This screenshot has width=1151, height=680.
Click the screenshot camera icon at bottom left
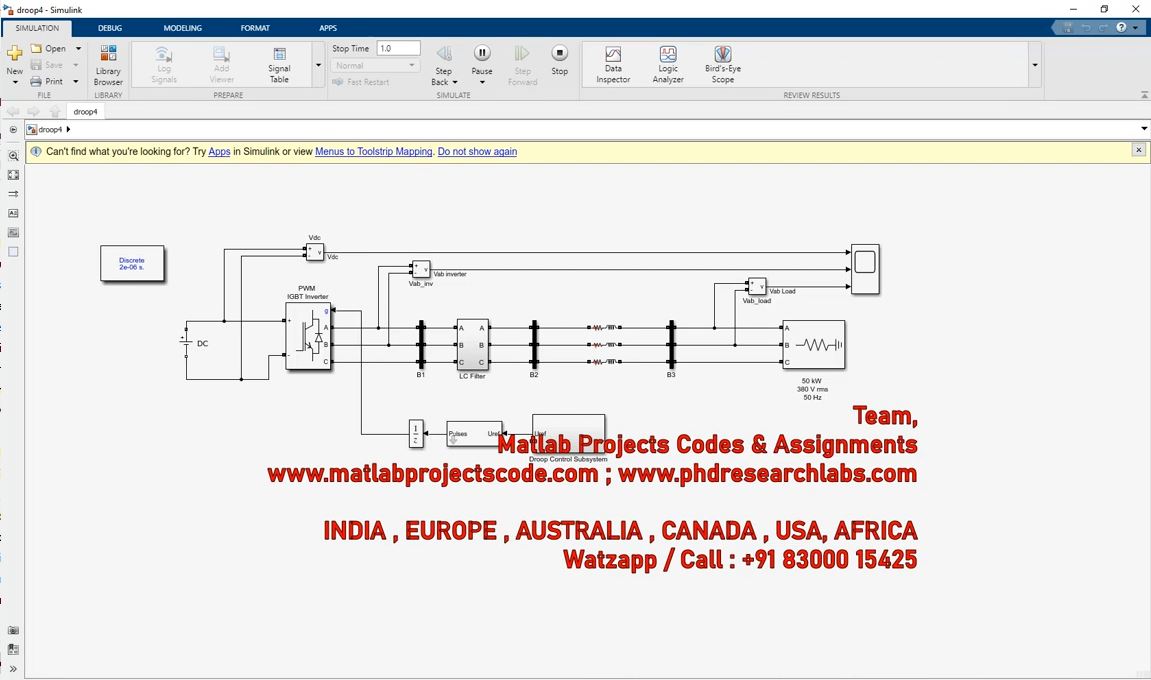13,630
